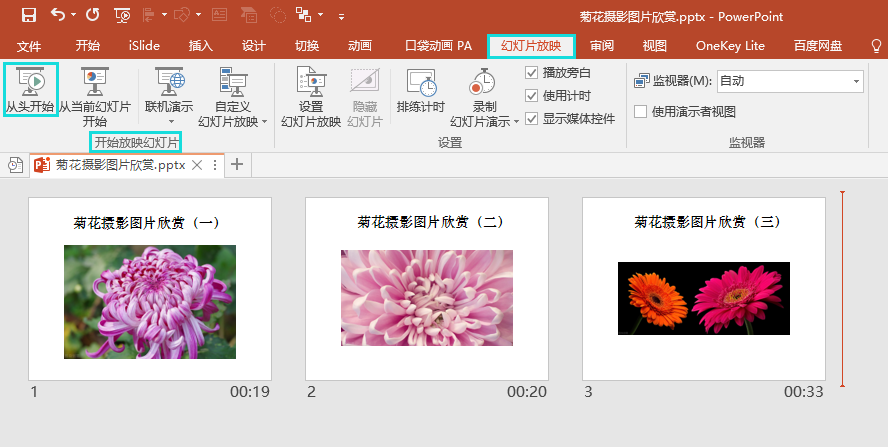The width and height of the screenshot is (888, 447).
Task: Click the lightbulb Tell Me icon
Action: click(x=876, y=45)
